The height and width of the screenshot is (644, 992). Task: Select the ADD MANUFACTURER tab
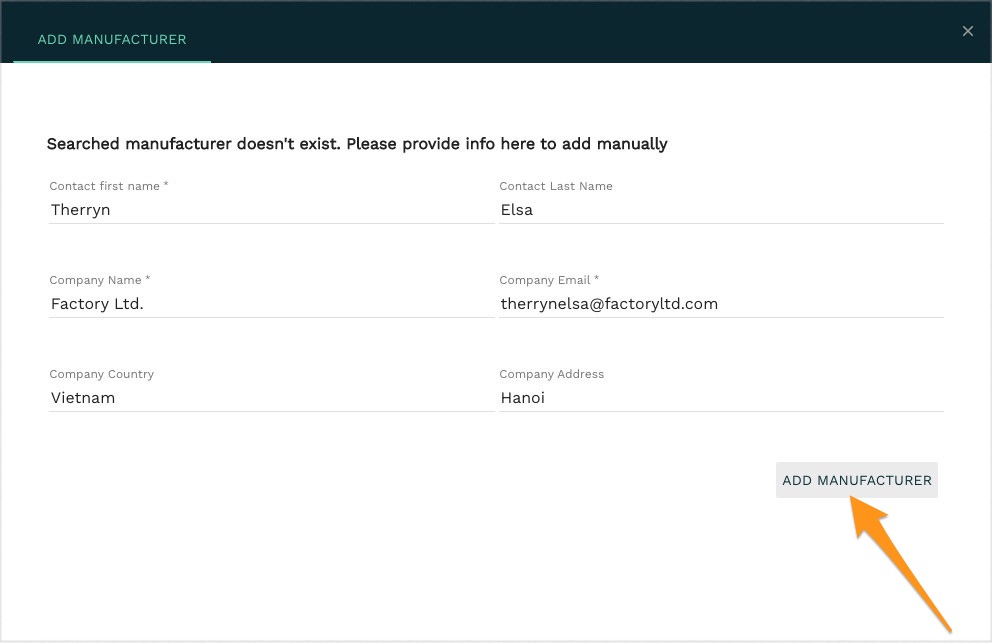tap(112, 40)
